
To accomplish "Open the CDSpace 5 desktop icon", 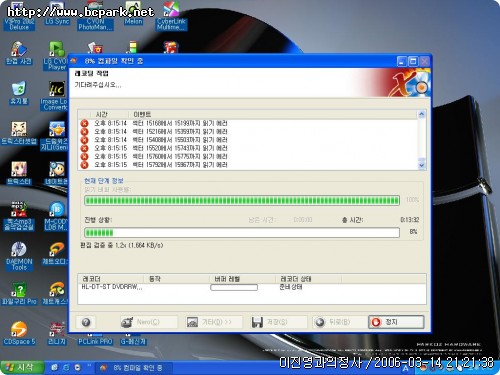I will point(19,333).
